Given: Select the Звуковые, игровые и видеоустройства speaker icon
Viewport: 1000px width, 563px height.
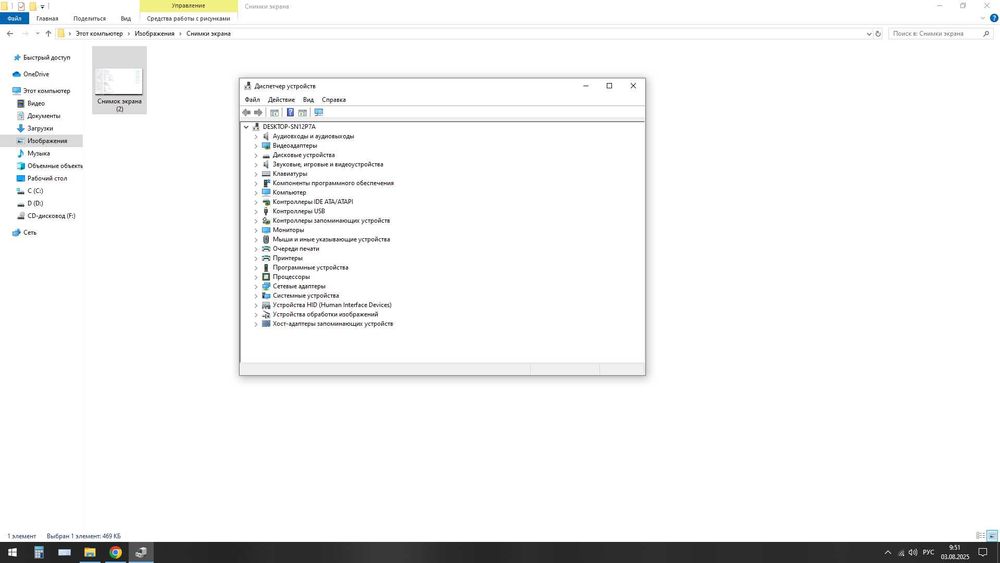Looking at the screenshot, I should pyautogui.click(x=266, y=165).
